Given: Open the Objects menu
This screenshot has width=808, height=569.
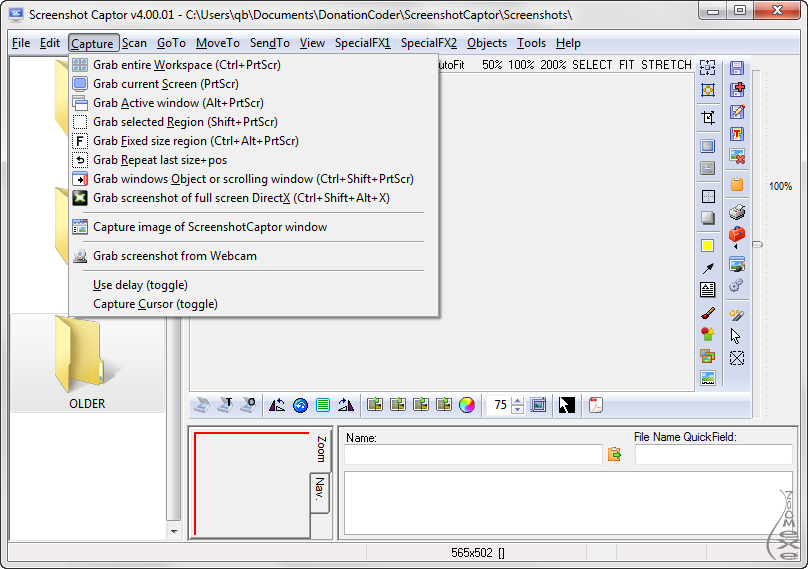Looking at the screenshot, I should tap(487, 43).
